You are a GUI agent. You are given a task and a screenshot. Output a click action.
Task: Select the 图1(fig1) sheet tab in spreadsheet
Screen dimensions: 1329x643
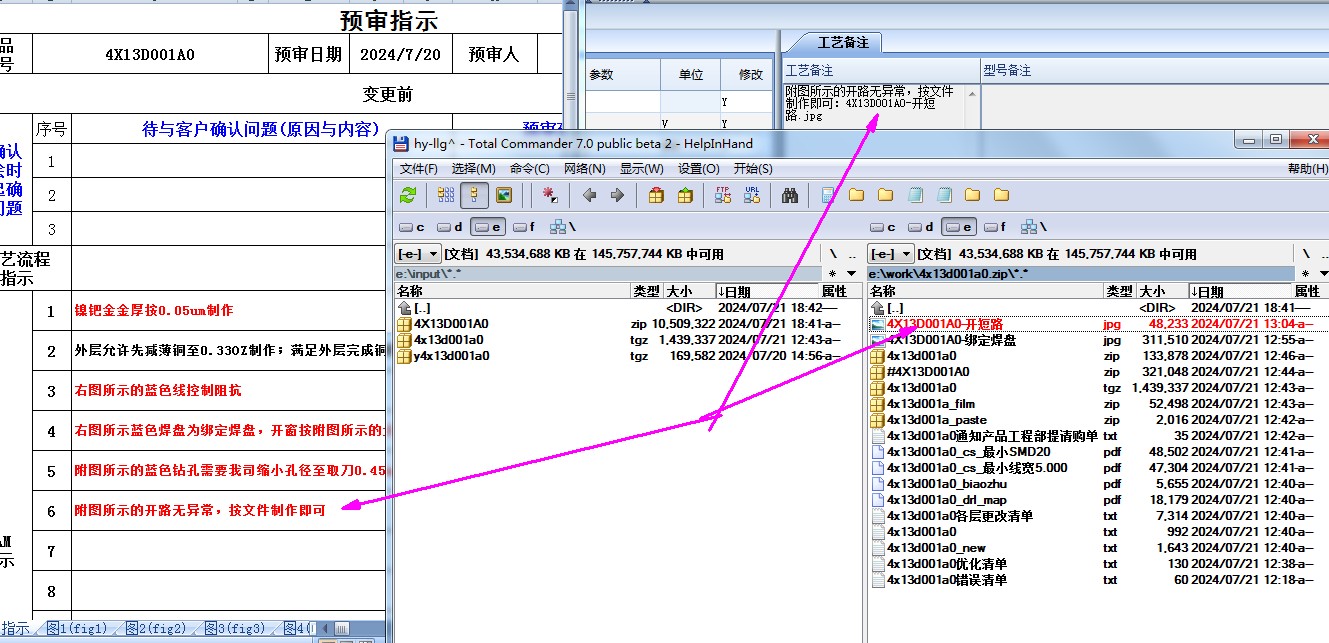76,628
